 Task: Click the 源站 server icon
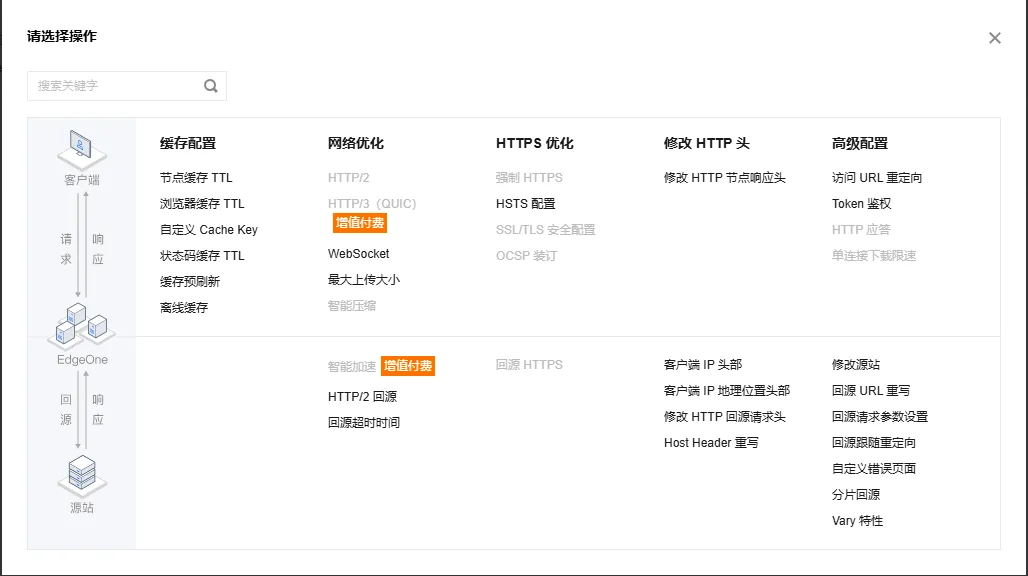pyautogui.click(x=82, y=474)
